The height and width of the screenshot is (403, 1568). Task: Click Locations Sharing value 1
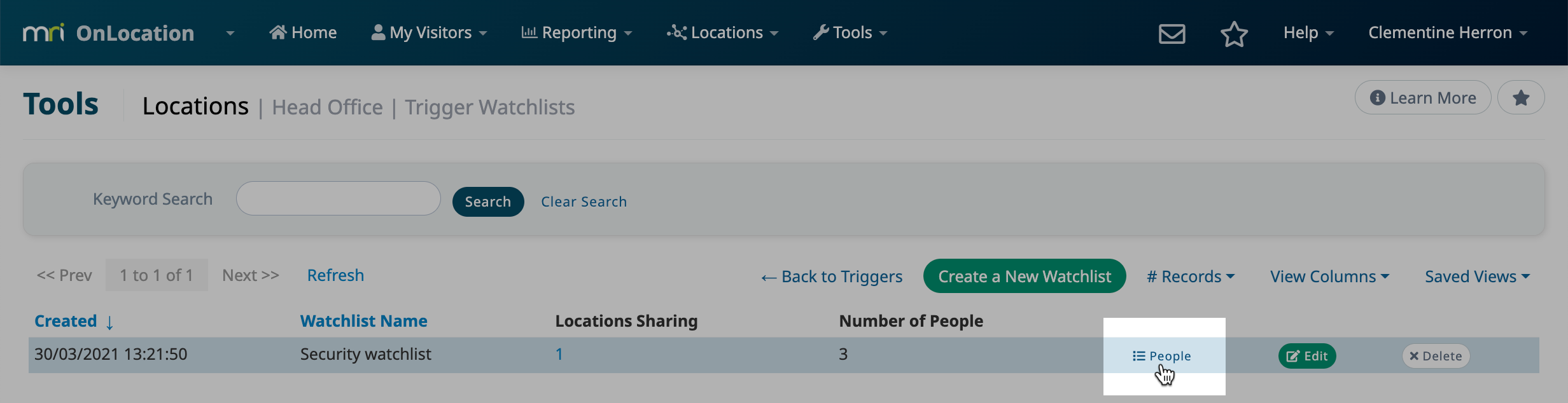click(x=559, y=354)
